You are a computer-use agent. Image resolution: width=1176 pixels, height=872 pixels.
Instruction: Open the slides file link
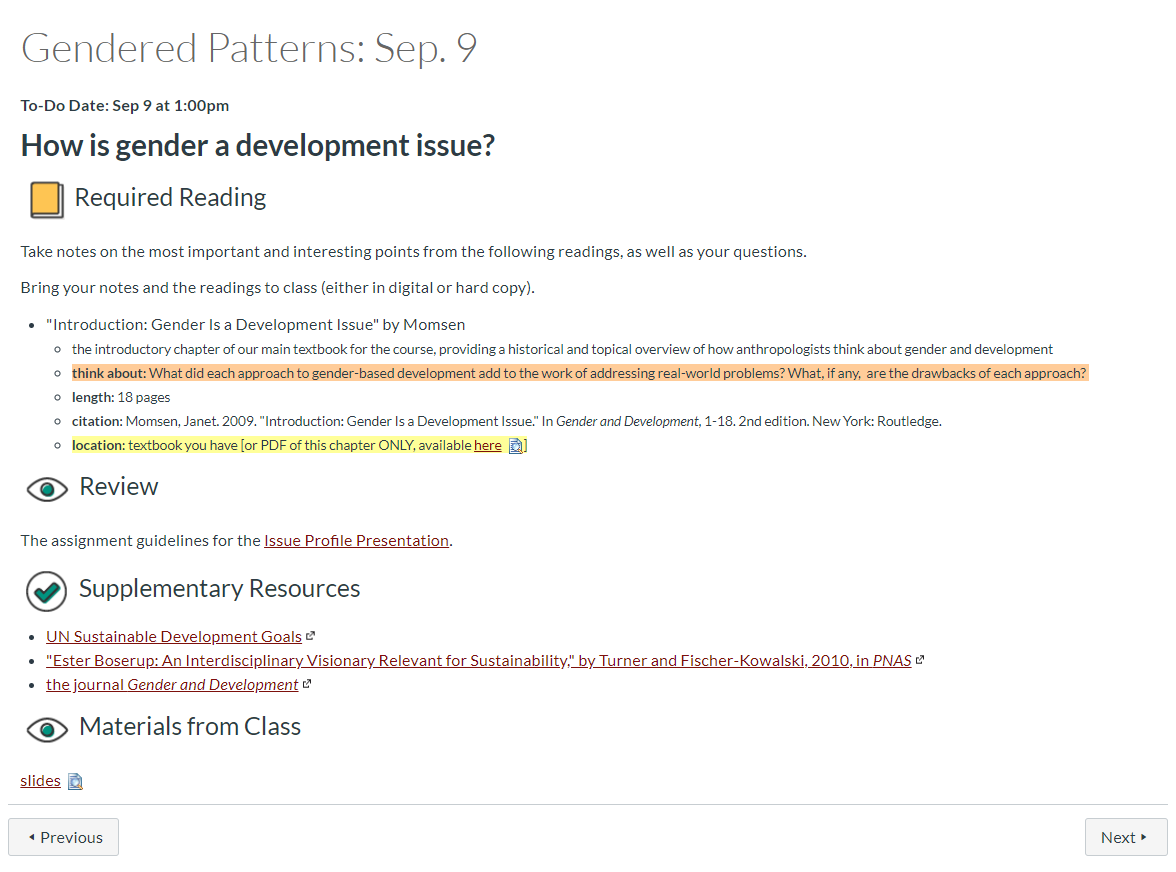[40, 781]
